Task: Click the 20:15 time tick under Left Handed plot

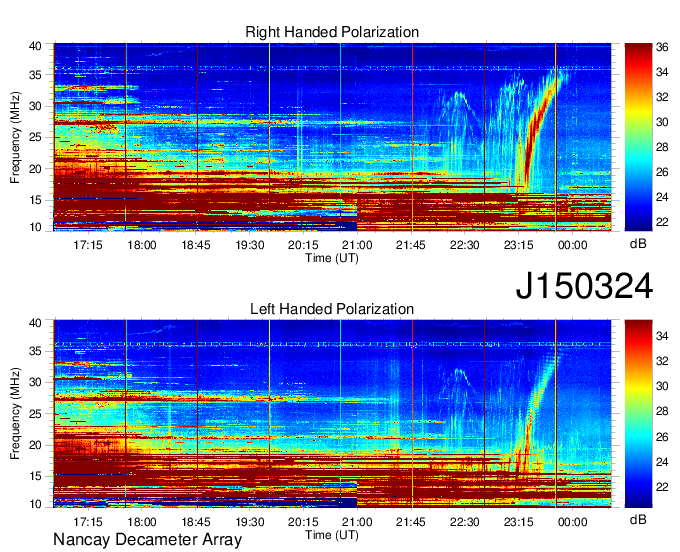Action: (x=303, y=522)
